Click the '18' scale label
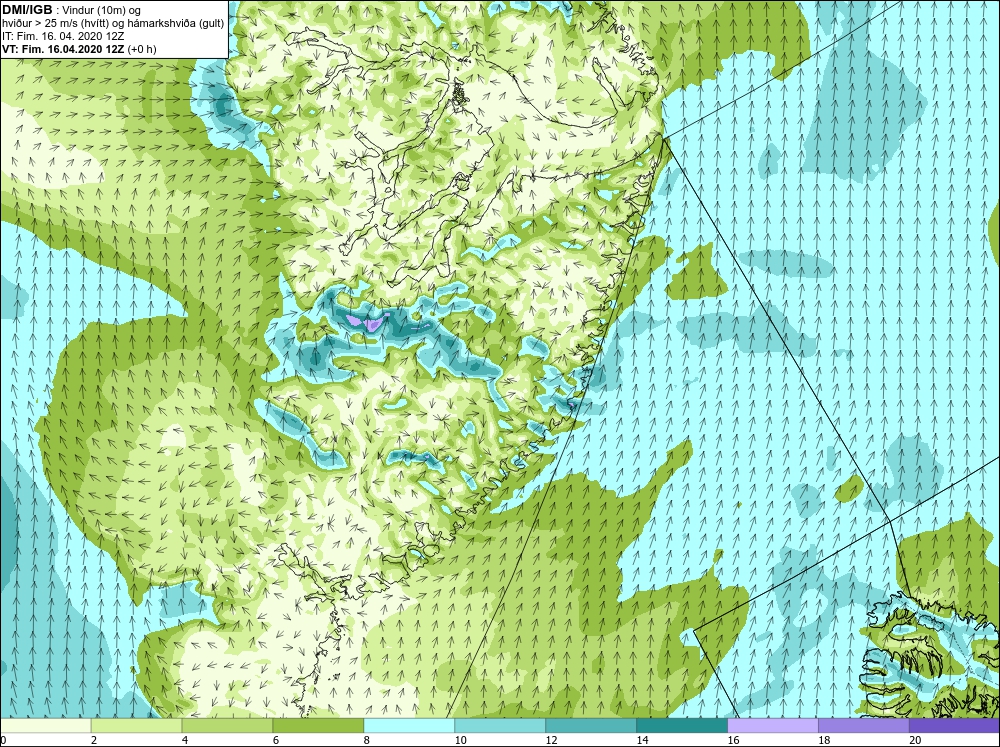Image resolution: width=1000 pixels, height=747 pixels. coord(824,740)
